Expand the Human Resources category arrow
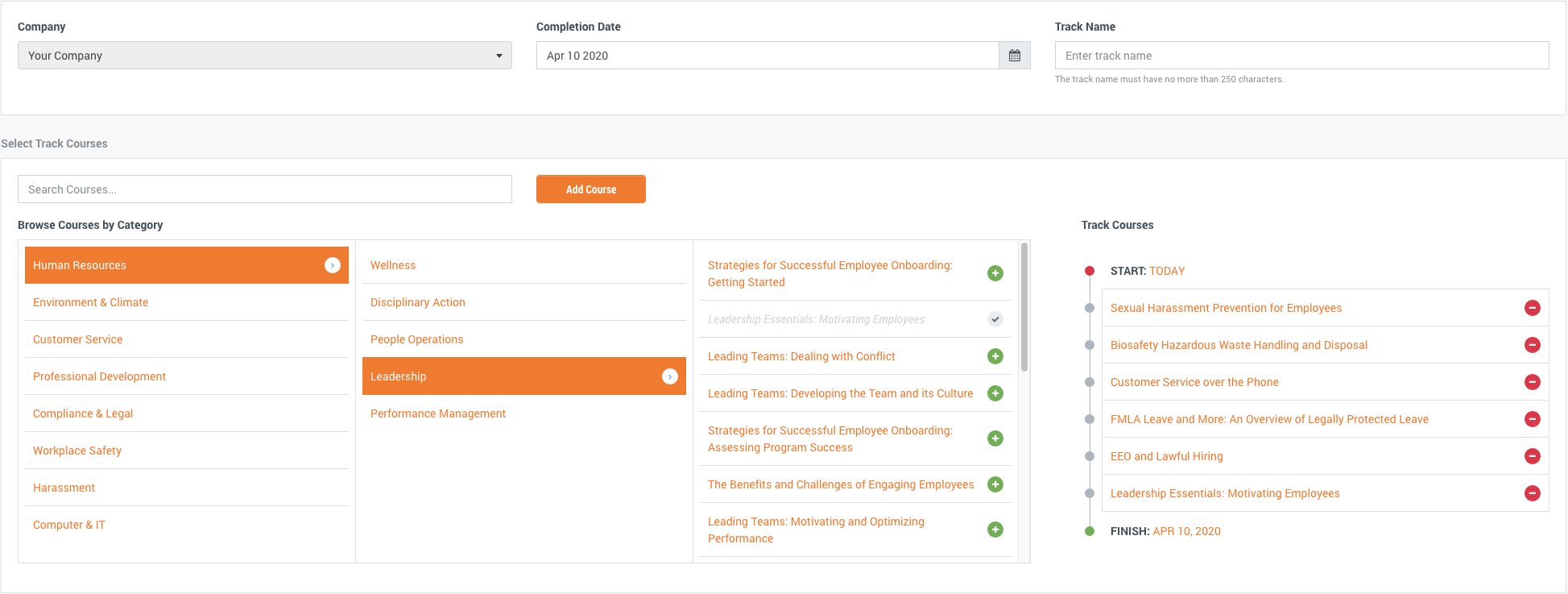 coord(332,265)
